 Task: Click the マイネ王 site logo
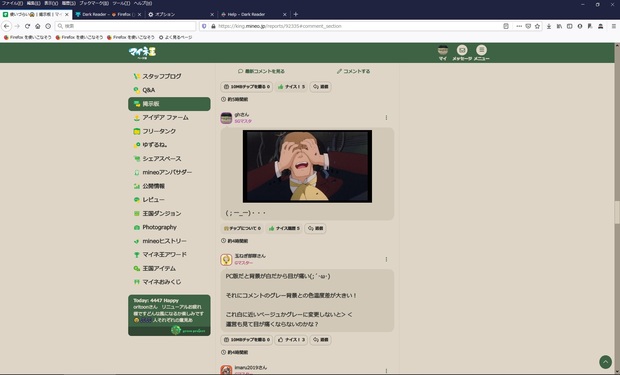[x=142, y=53]
